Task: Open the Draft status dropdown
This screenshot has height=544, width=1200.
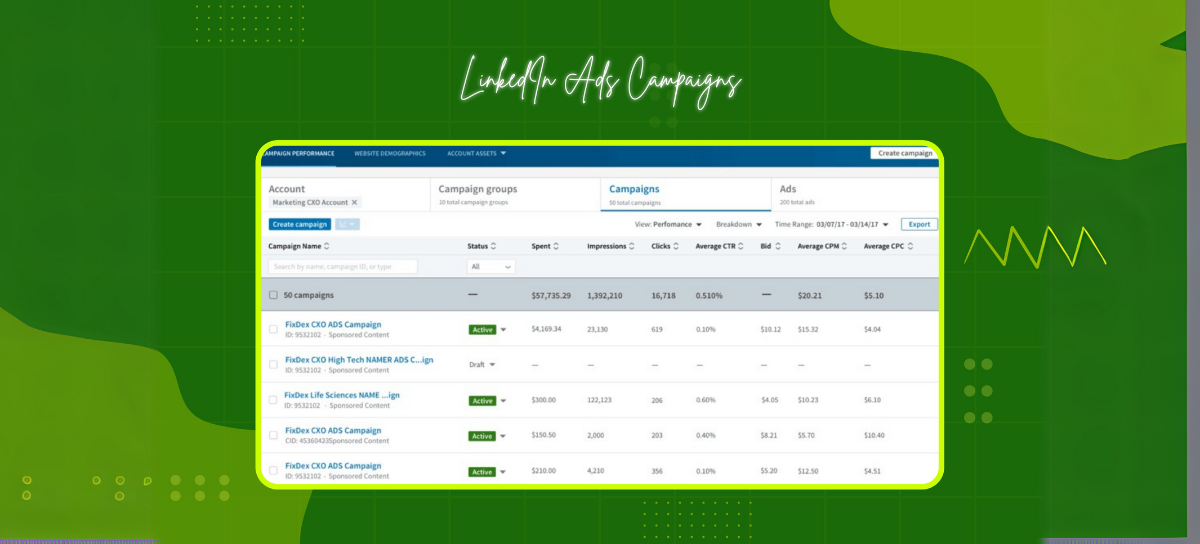Action: (492, 364)
